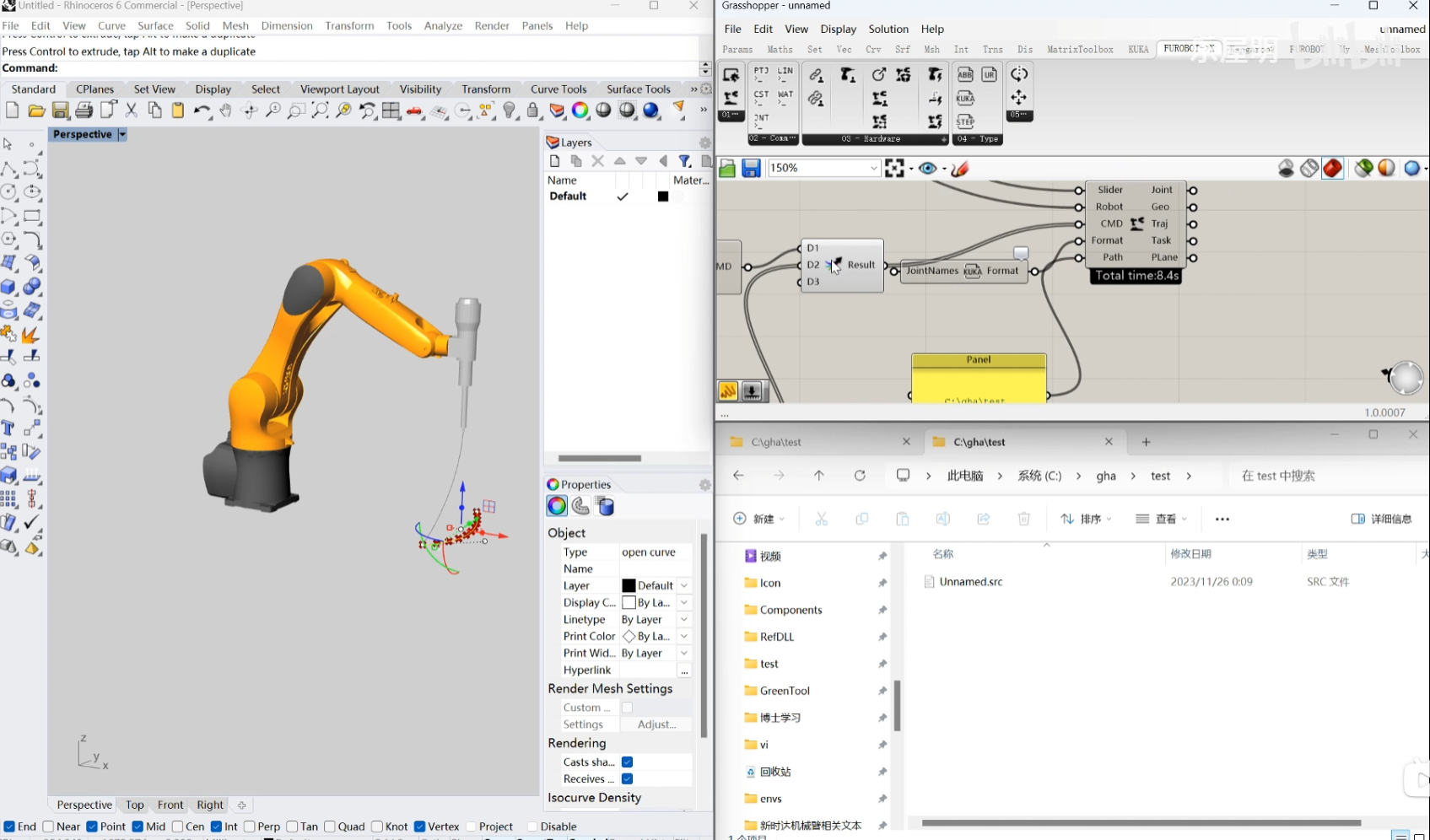This screenshot has width=1430, height=840.
Task: Click the Adjust... render mesh button
Action: 656,724
